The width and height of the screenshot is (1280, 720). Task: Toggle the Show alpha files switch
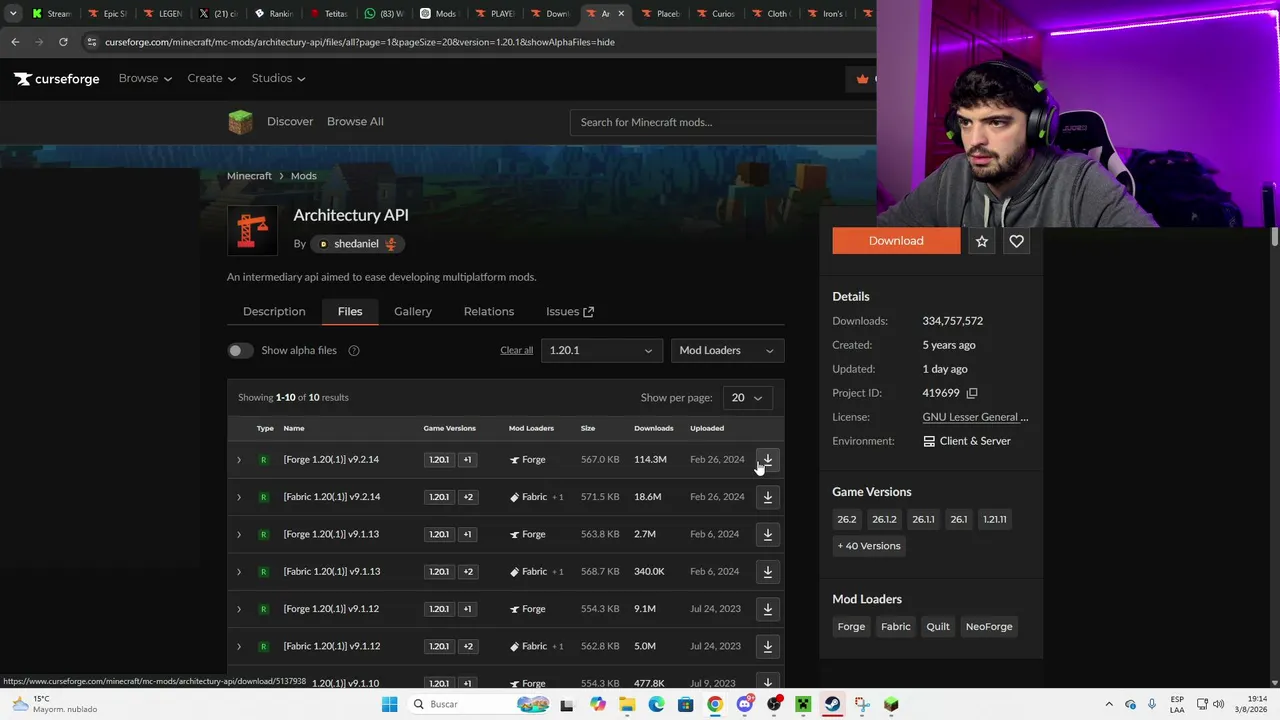pos(240,350)
